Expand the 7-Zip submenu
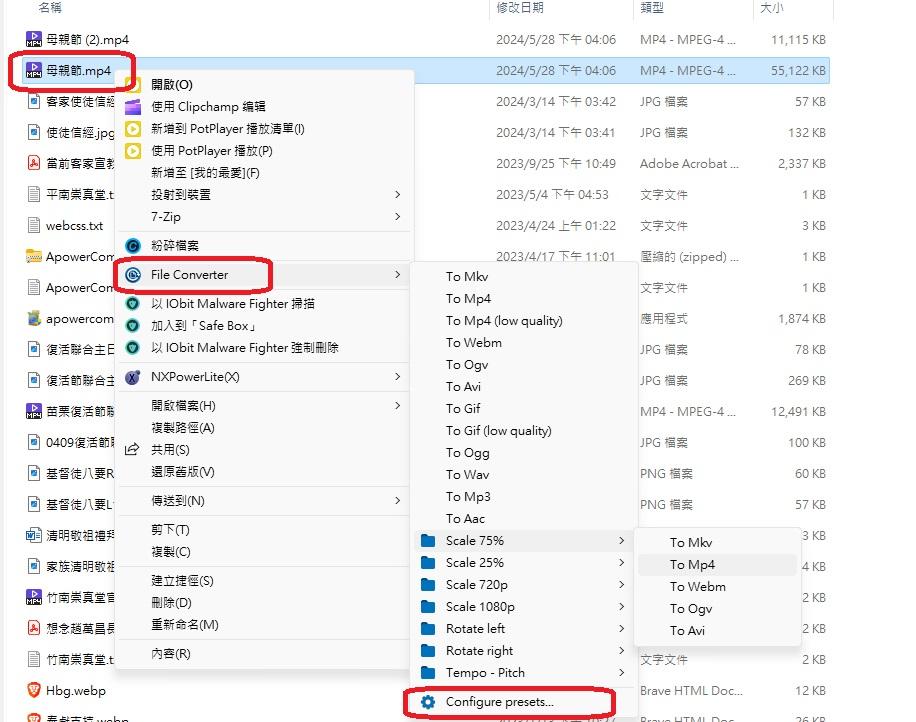 397,217
